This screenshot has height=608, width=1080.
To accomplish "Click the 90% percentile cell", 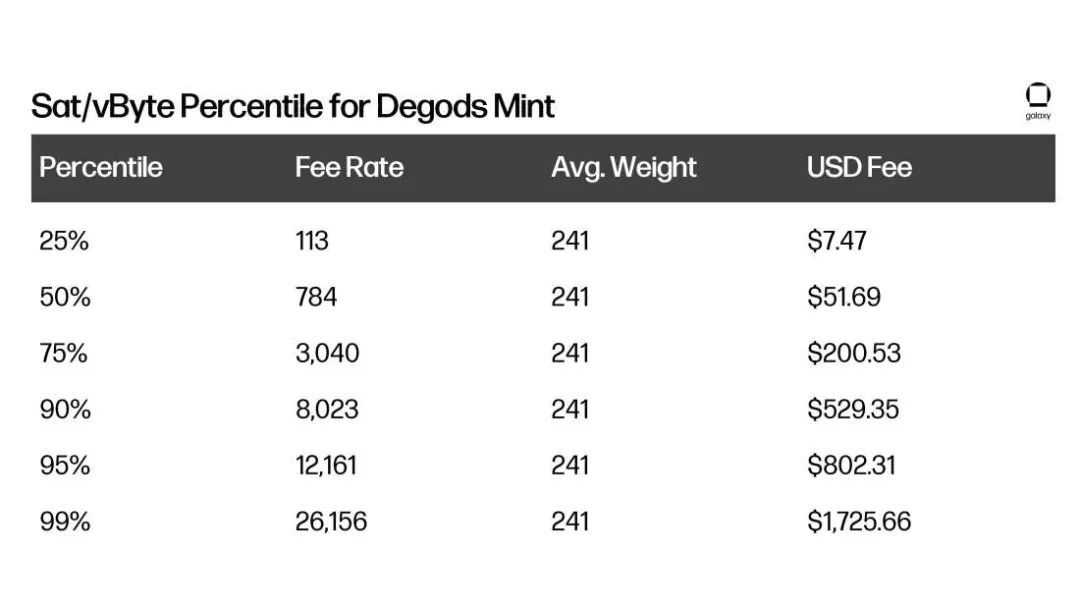I will pyautogui.click(x=65, y=410).
